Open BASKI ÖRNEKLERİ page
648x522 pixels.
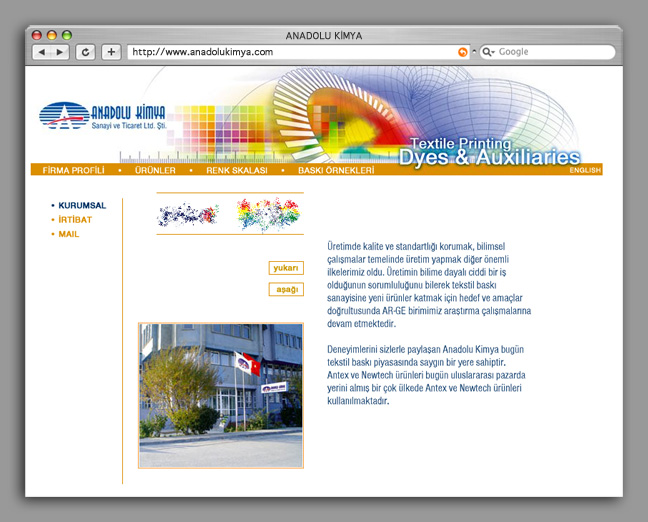pyautogui.click(x=336, y=170)
